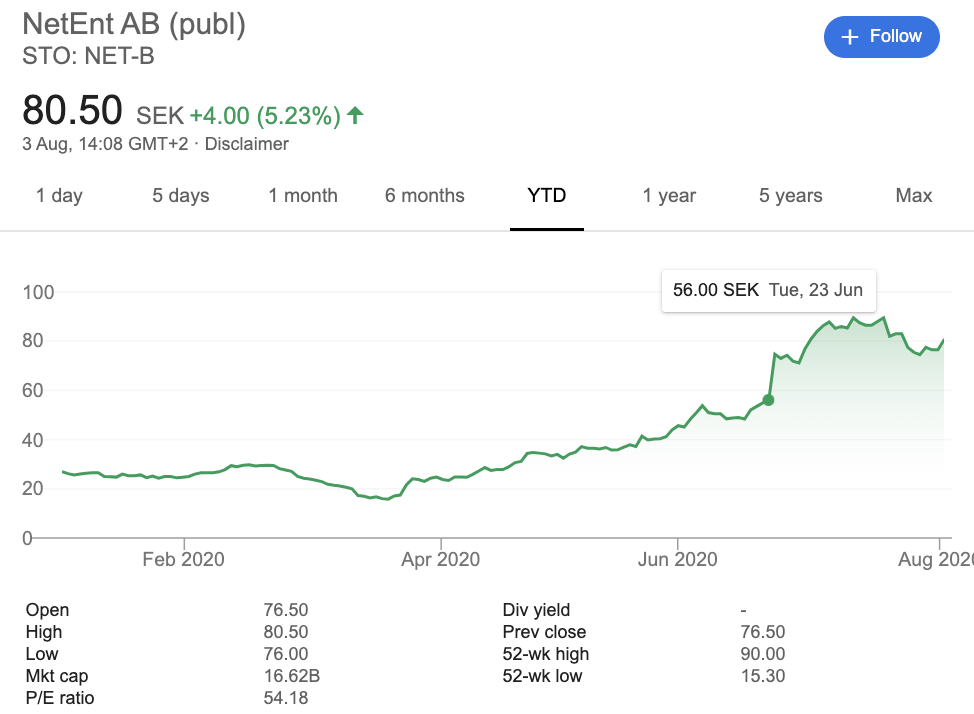Viewport: 974px width, 714px height.
Task: Select the YTD tab
Action: (547, 196)
